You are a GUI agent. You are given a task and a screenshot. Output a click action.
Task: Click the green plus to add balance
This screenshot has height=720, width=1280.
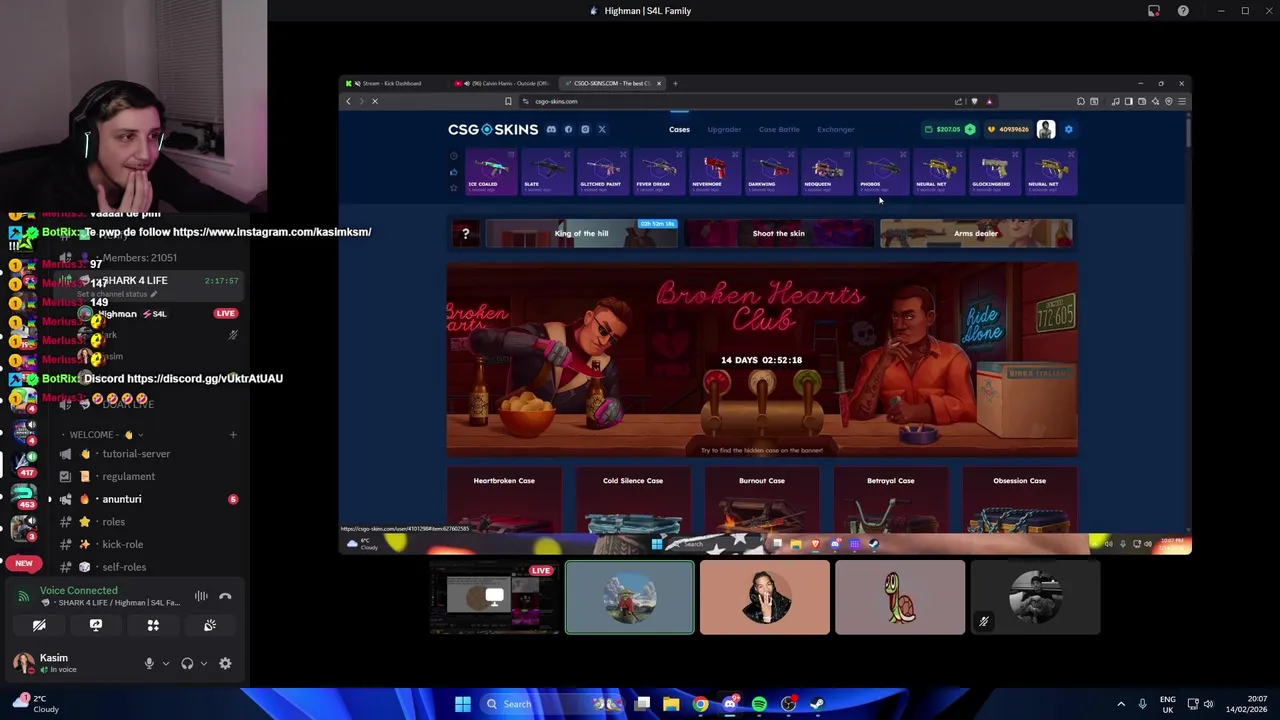coord(970,129)
